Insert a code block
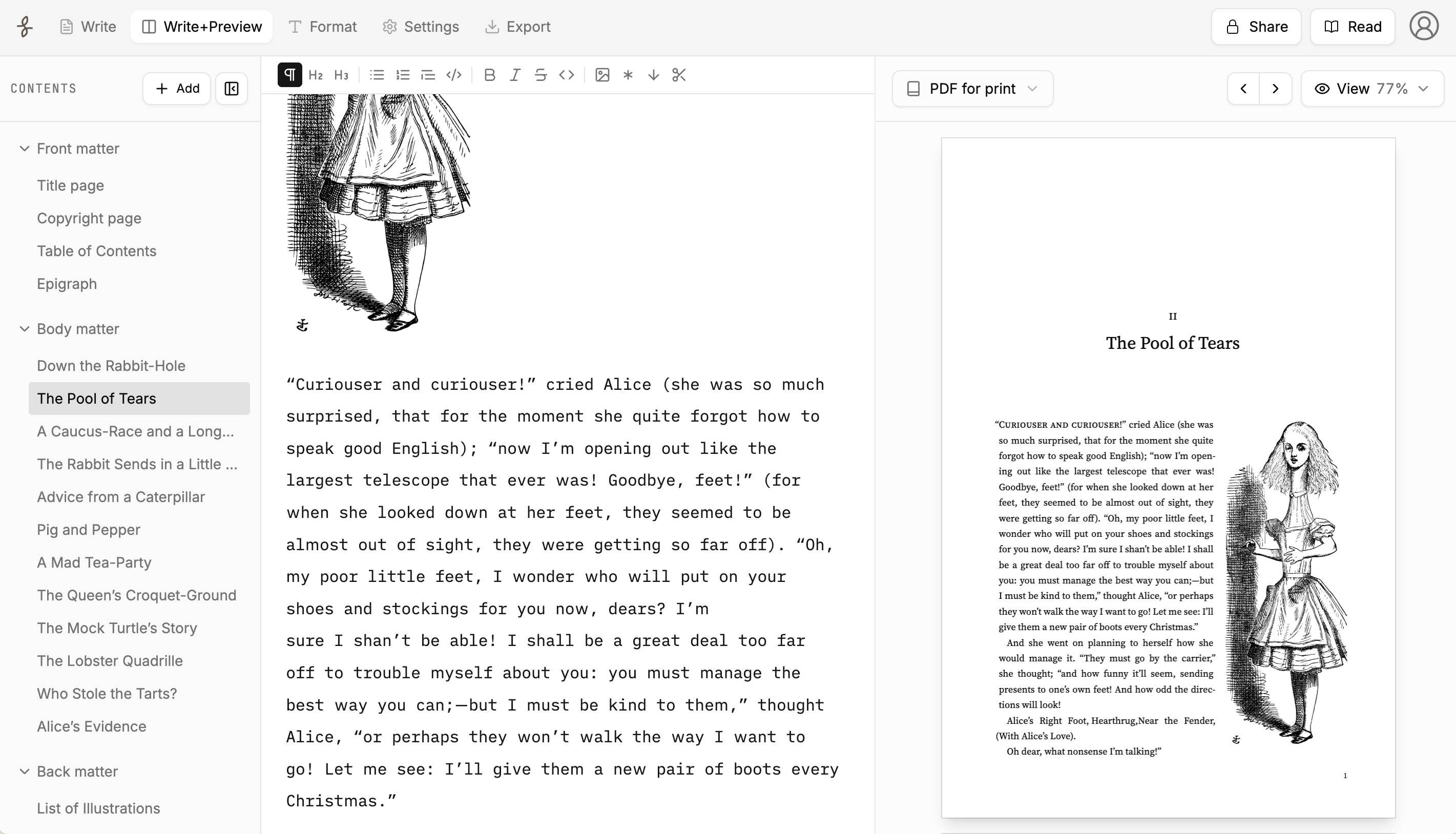 [453, 75]
